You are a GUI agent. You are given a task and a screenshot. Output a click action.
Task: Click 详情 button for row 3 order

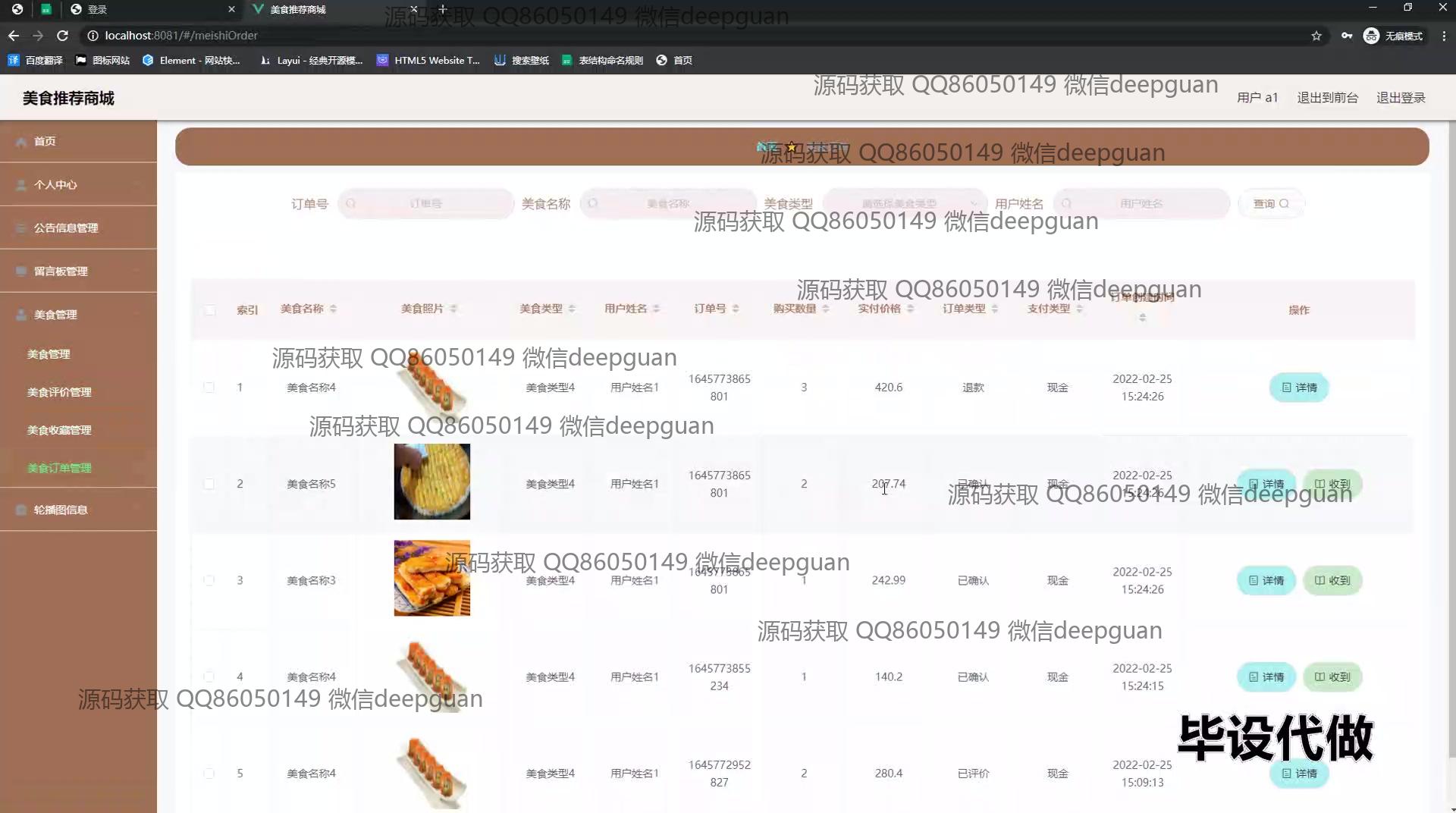(1266, 580)
